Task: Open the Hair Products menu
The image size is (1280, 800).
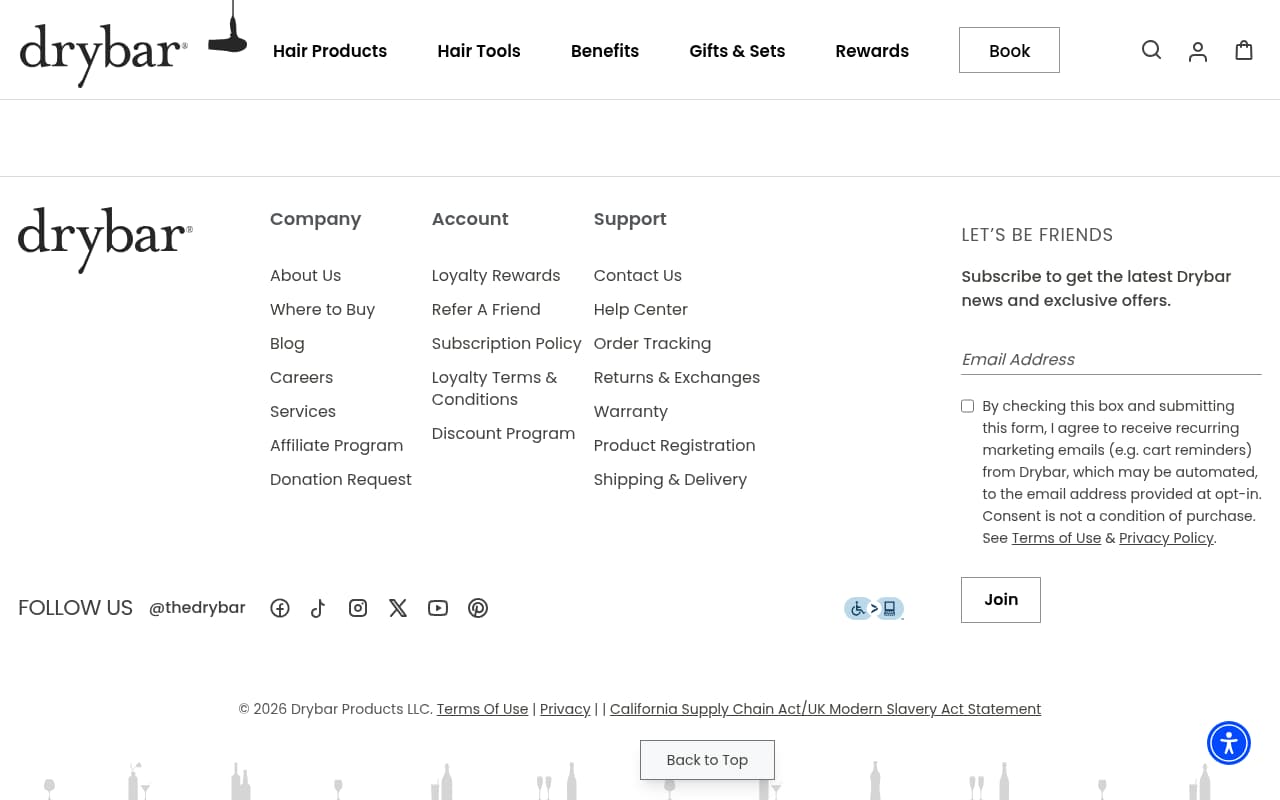Action: click(x=330, y=51)
